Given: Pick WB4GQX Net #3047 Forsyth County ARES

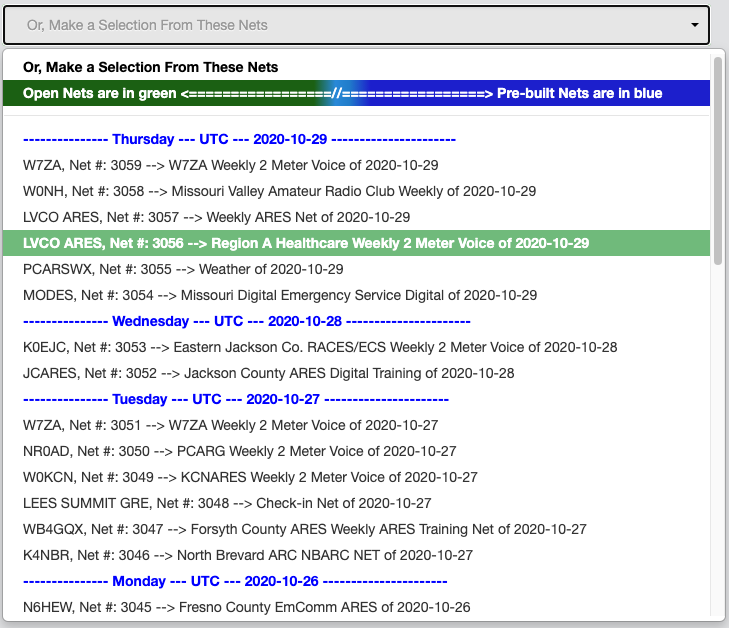Looking at the screenshot, I should click(x=356, y=529).
